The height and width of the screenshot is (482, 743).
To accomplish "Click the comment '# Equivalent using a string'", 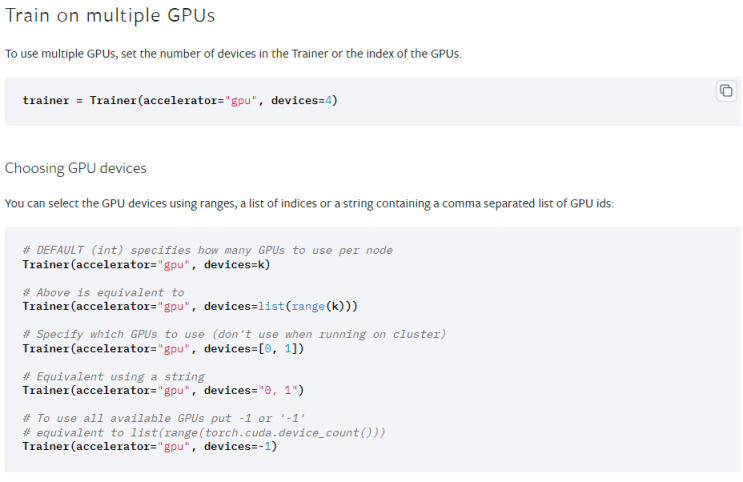I will pos(114,377).
